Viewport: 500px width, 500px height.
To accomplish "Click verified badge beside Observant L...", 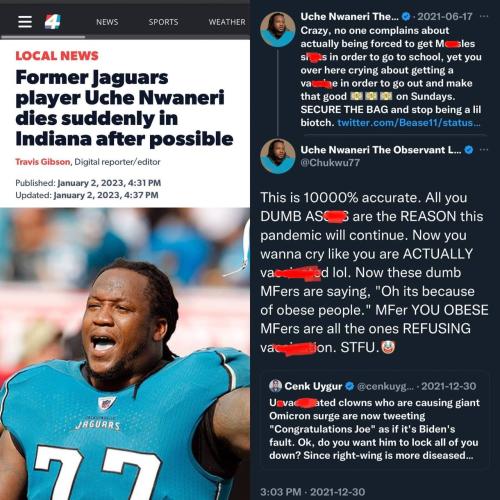I will (469, 150).
